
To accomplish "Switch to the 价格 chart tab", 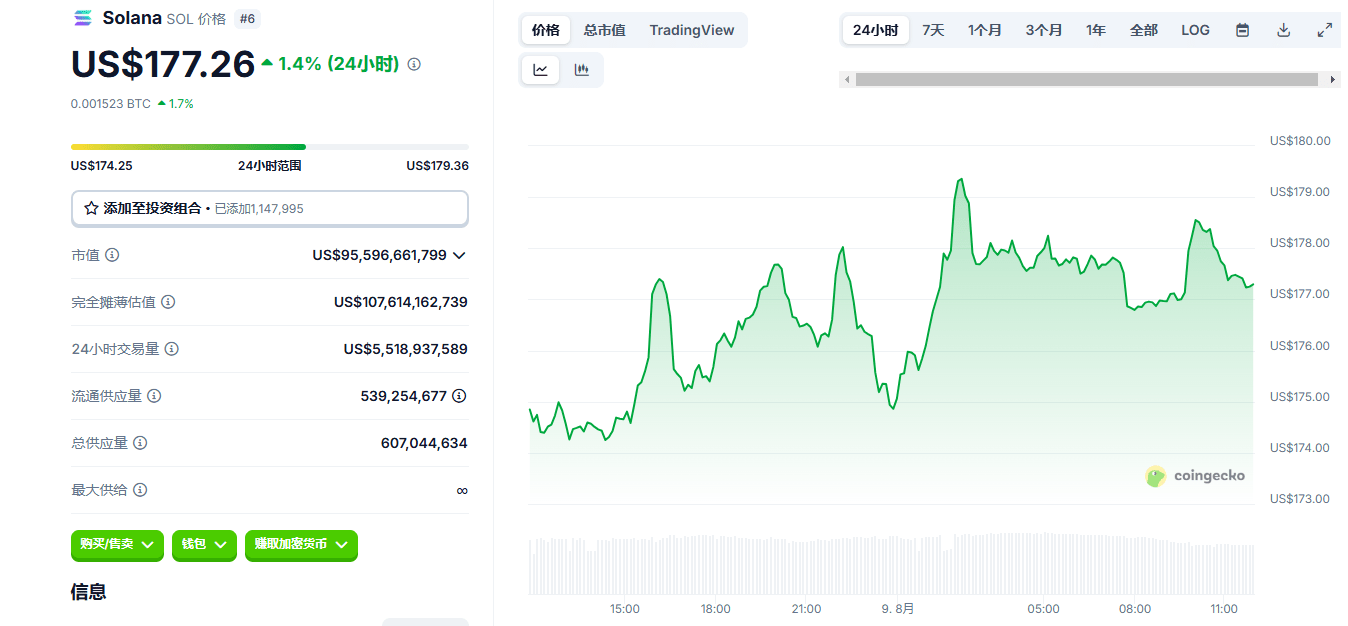I will coord(546,30).
